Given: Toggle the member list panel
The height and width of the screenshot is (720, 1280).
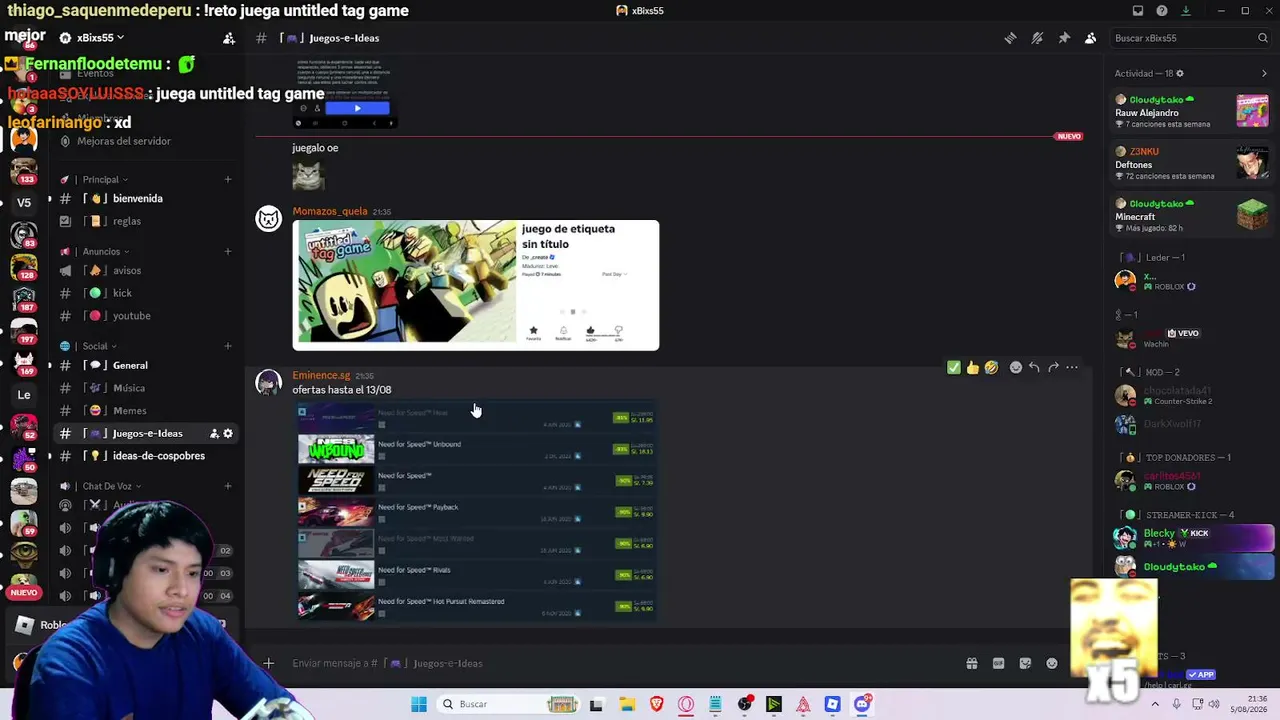Looking at the screenshot, I should [1090, 38].
